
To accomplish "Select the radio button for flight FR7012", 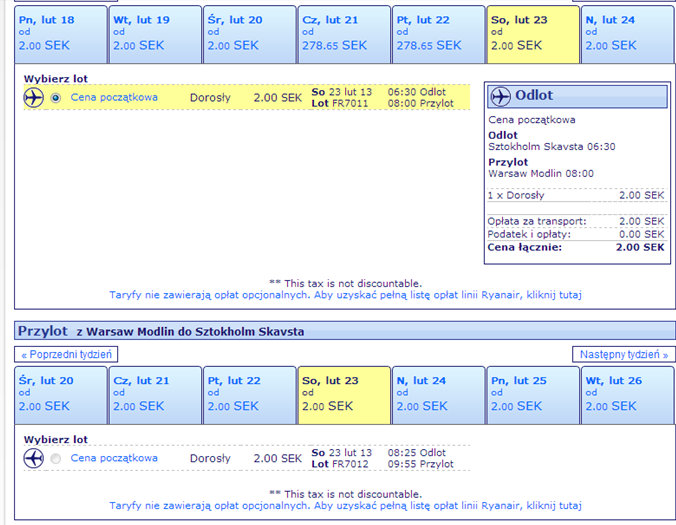I will pos(55,459).
